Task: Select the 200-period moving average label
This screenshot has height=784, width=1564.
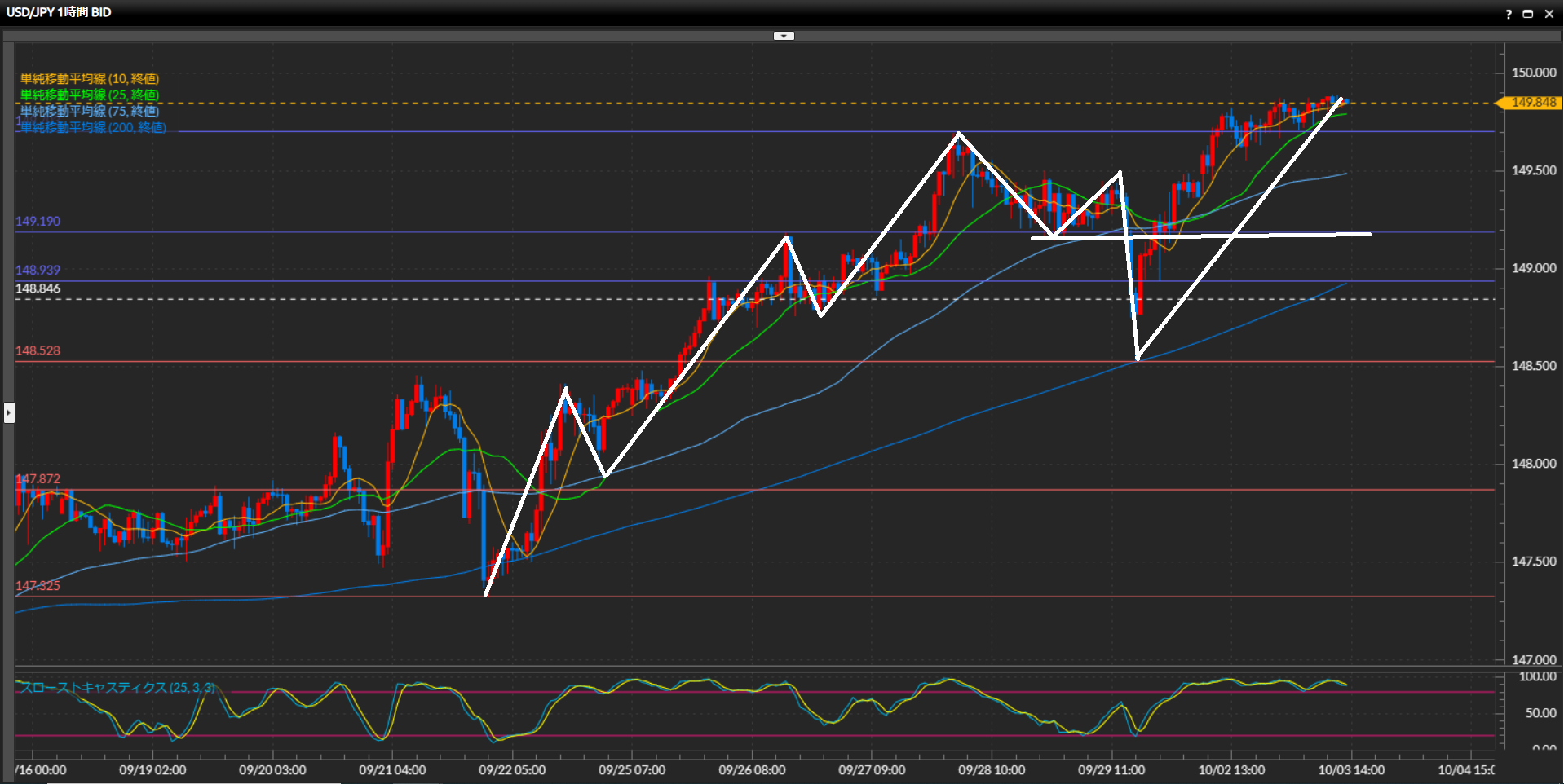Action: [x=93, y=128]
